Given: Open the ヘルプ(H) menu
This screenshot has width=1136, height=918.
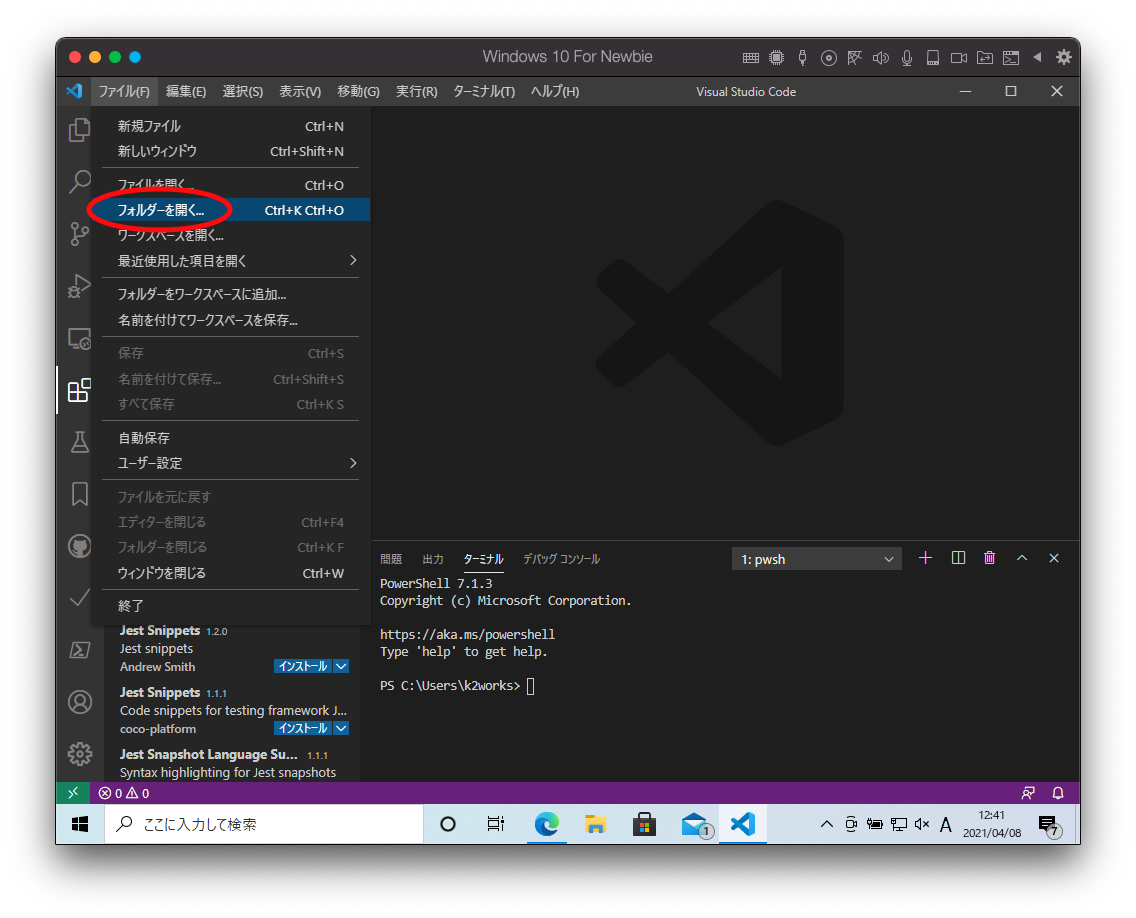Looking at the screenshot, I should (x=555, y=91).
